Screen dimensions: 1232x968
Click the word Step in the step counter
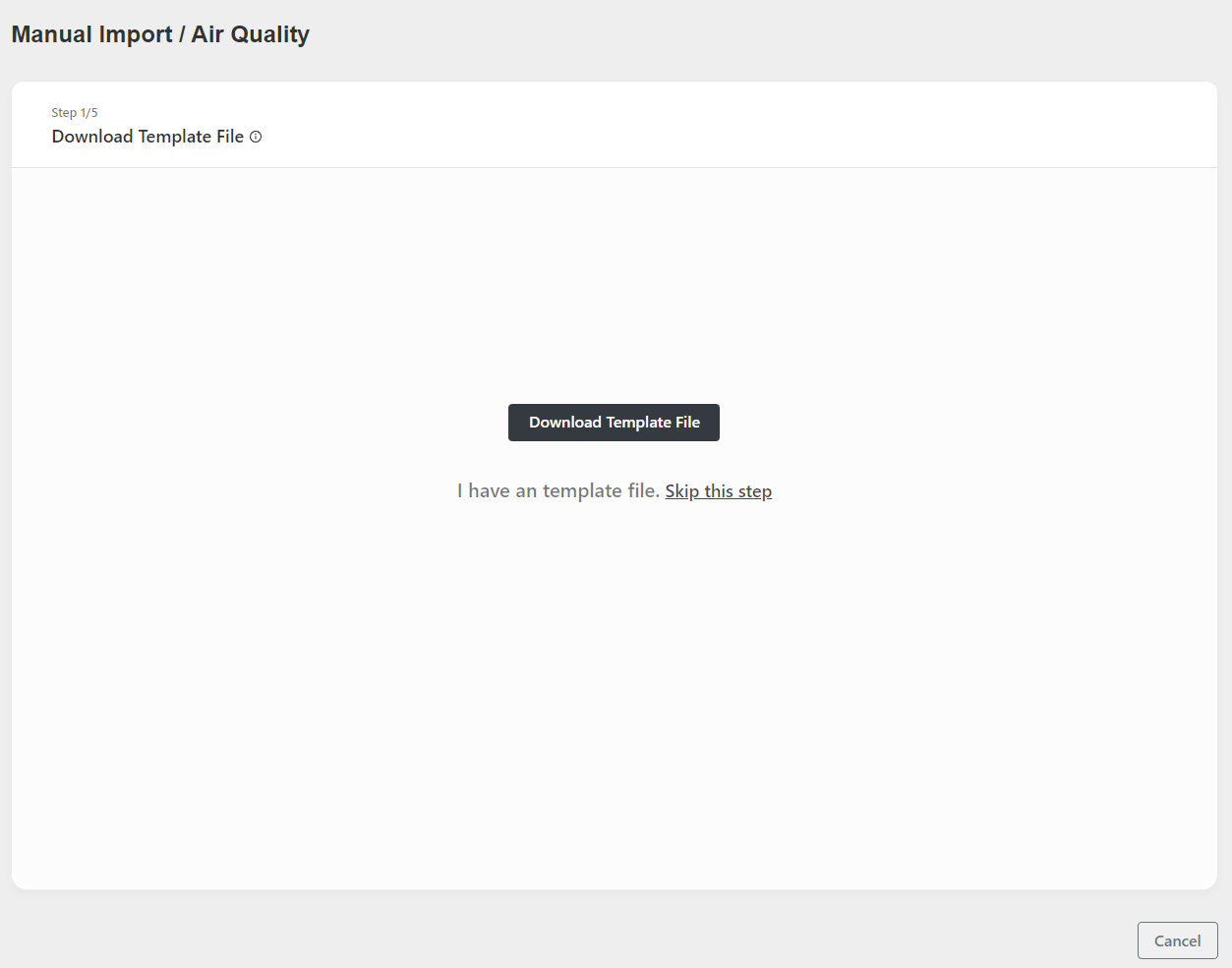point(64,113)
